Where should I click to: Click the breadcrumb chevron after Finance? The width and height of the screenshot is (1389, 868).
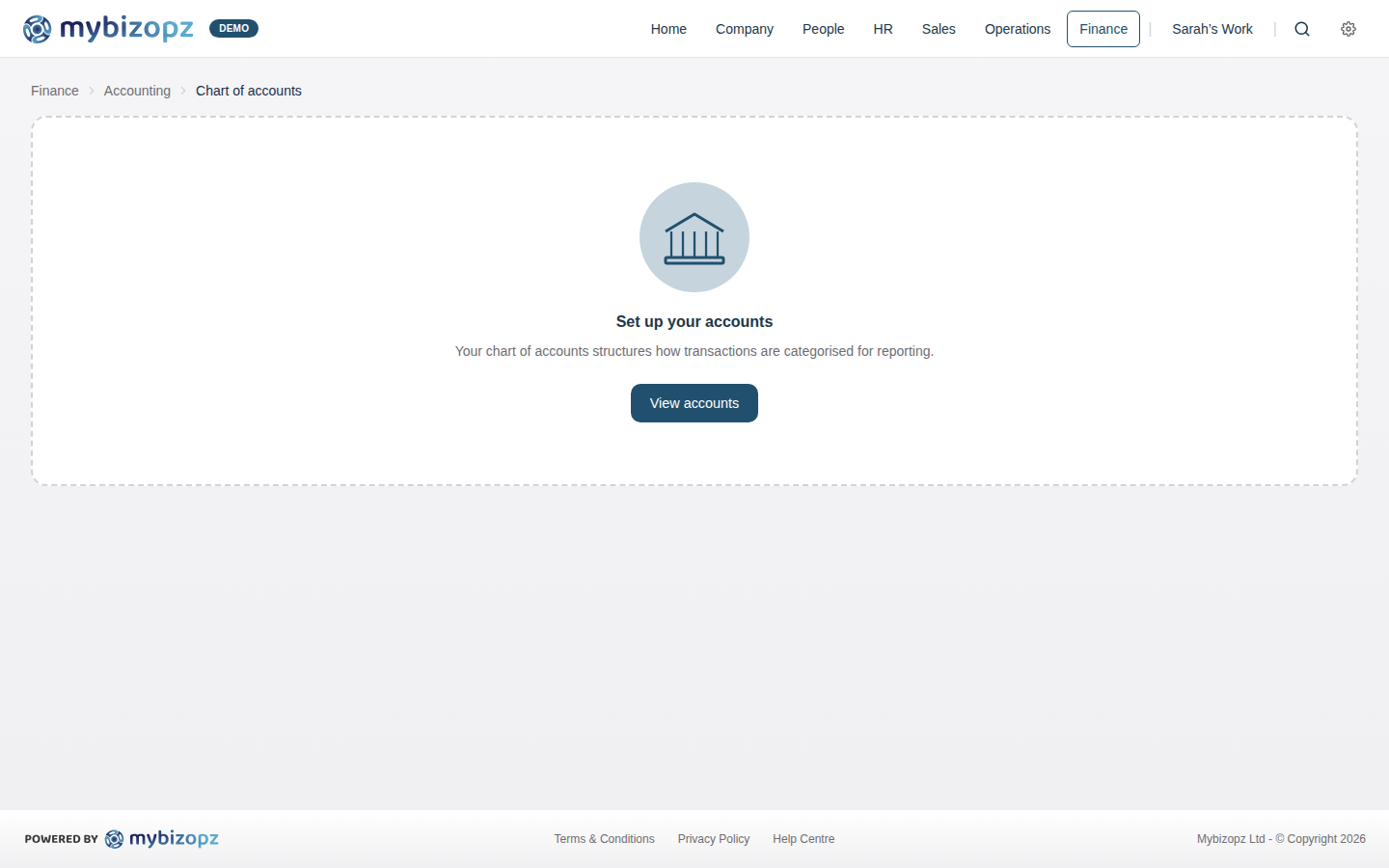[90, 90]
